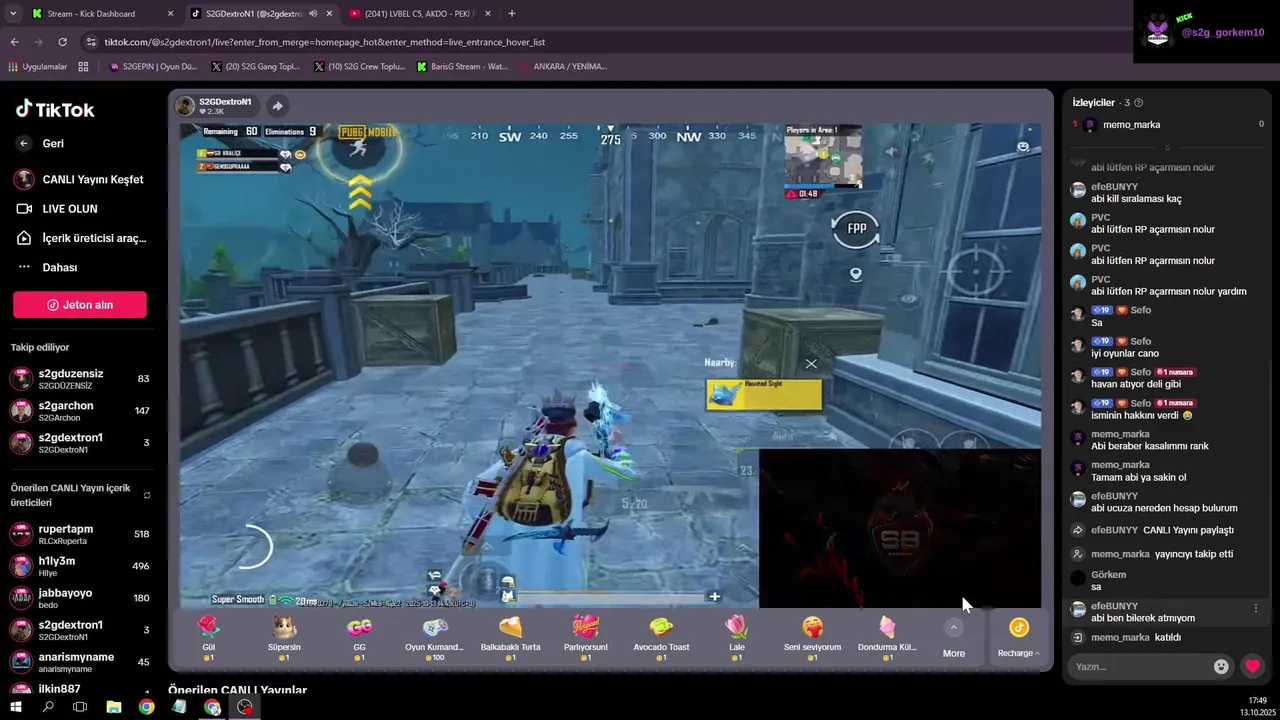Open the viewers info question-mark icon
Screen dimensions: 1280x720
pyautogui.click(x=1138, y=103)
